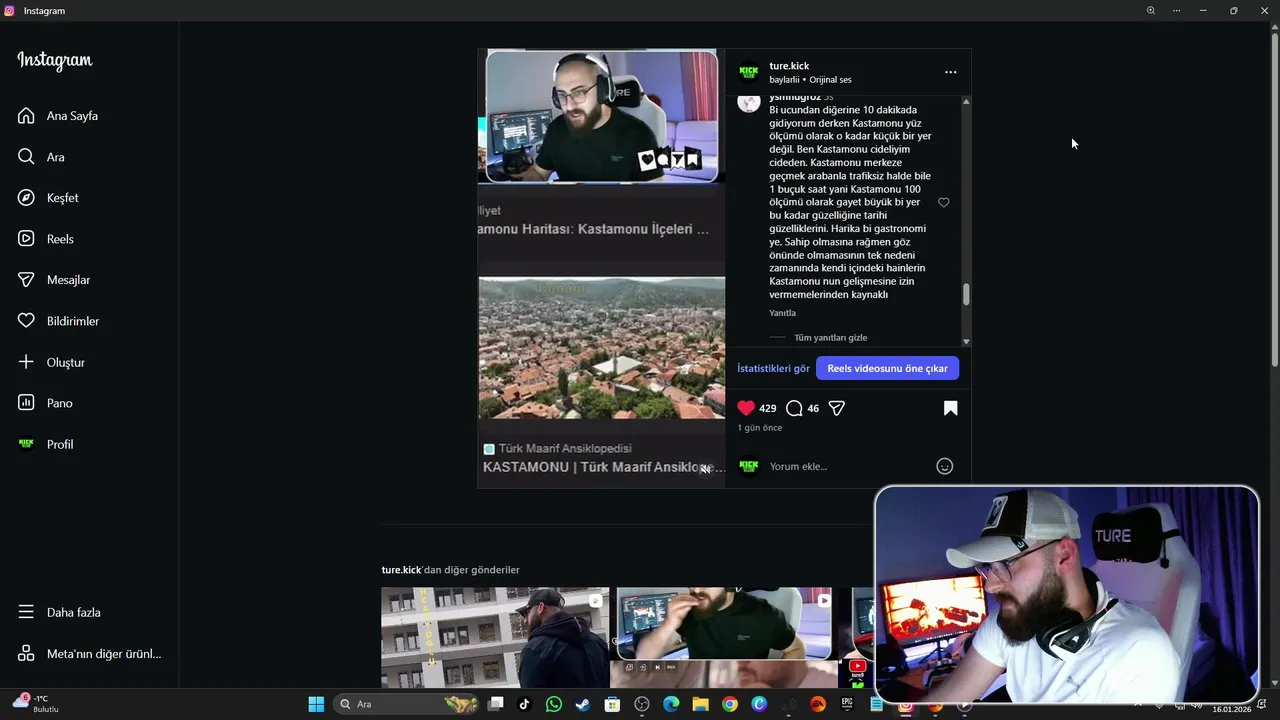Open the emoji picker in comment box

pos(944,466)
